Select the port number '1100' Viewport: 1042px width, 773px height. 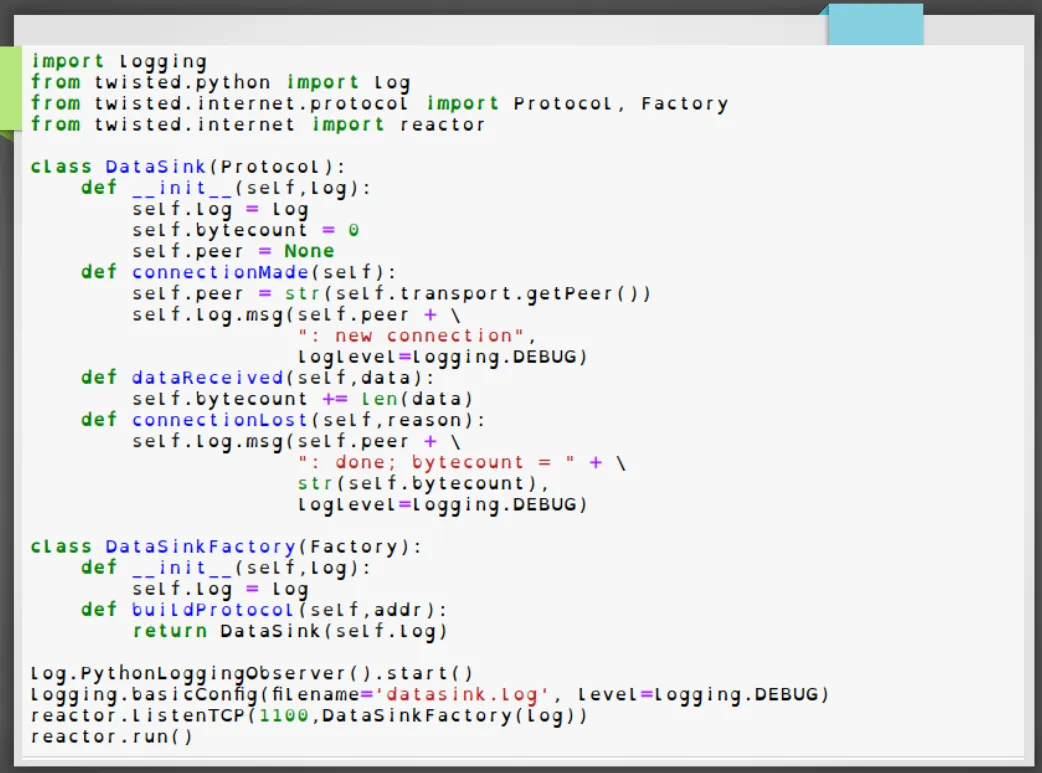point(284,716)
